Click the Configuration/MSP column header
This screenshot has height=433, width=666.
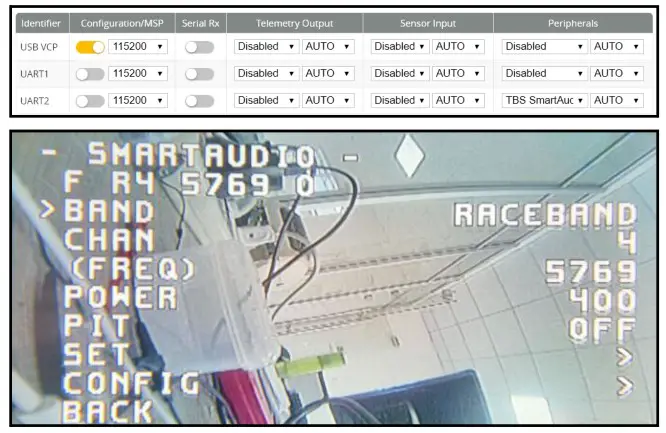122,23
